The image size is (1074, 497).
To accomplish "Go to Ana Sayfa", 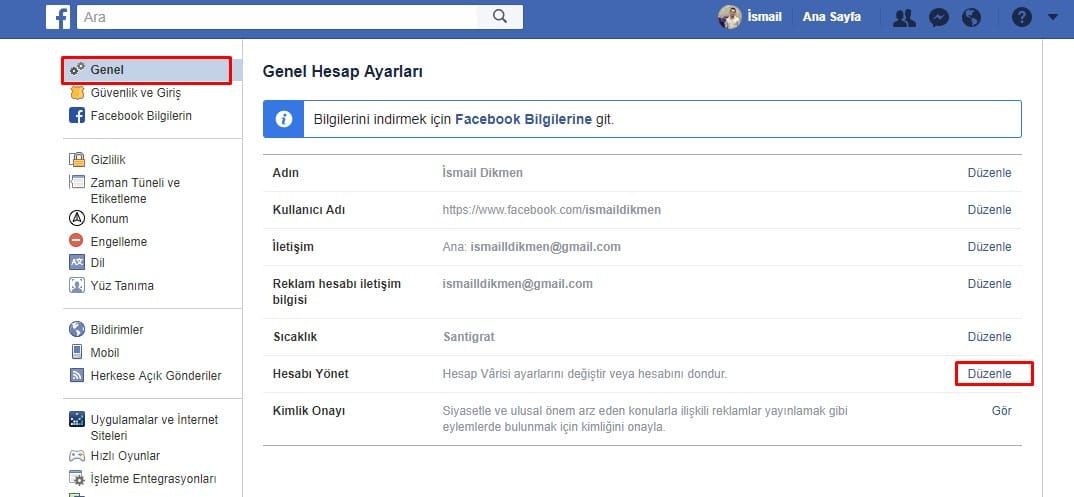I will point(831,17).
